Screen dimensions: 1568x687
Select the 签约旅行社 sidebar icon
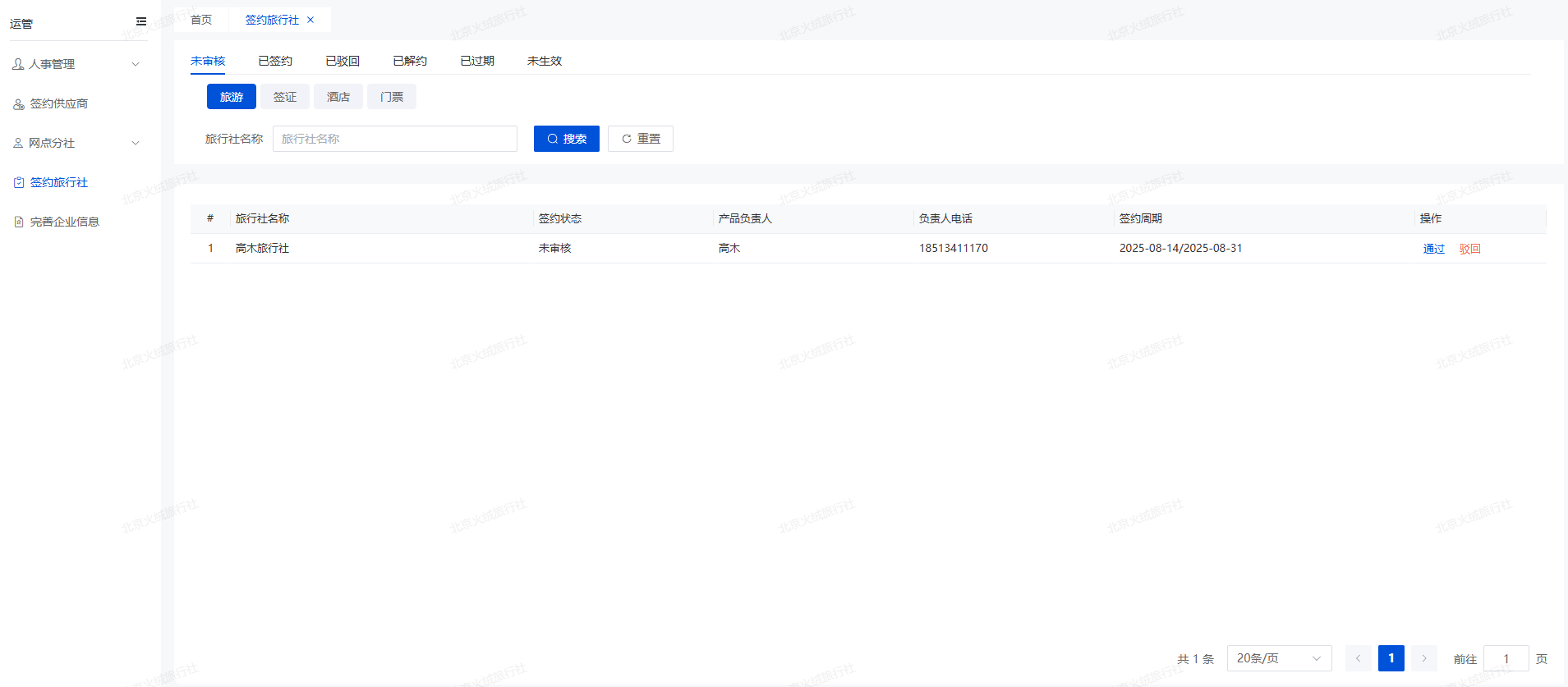click(19, 182)
